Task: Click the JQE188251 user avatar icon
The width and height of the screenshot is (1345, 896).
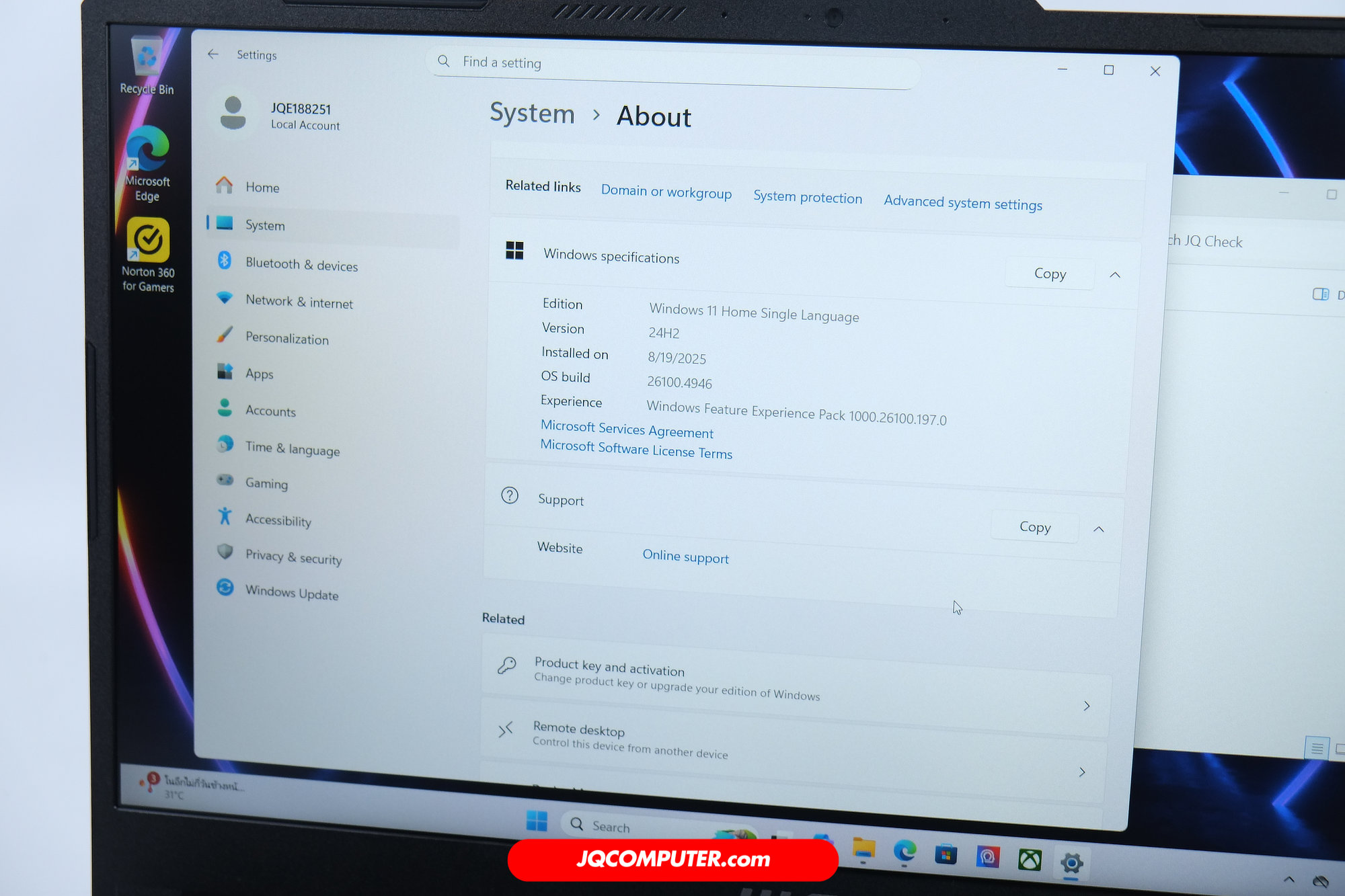Action: (x=233, y=113)
